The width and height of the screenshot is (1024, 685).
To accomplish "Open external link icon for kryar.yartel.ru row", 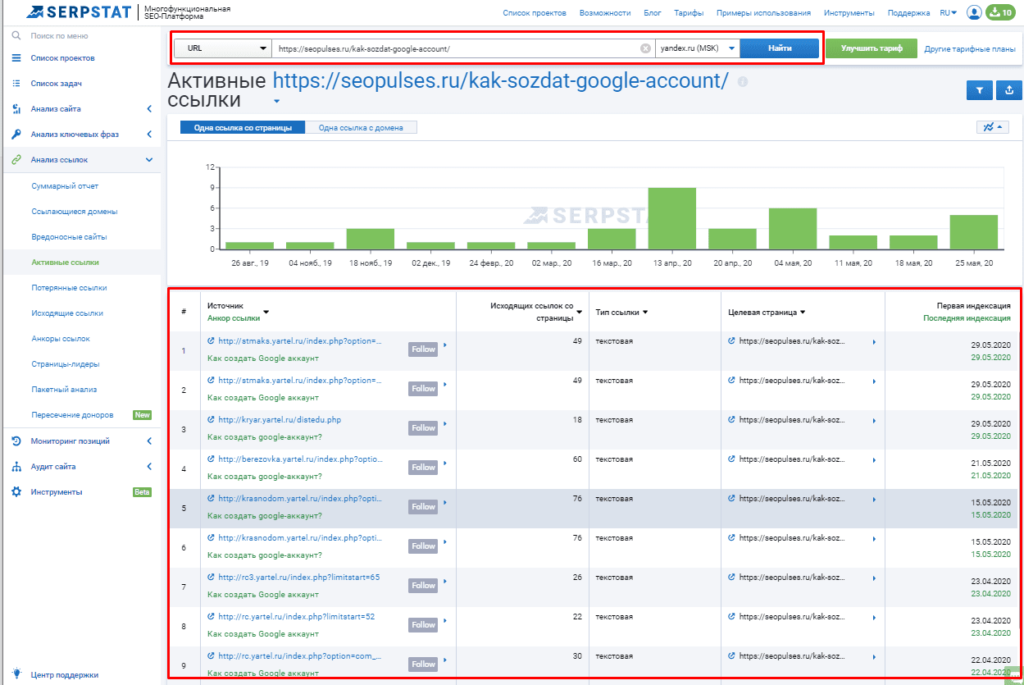I will [x=211, y=420].
